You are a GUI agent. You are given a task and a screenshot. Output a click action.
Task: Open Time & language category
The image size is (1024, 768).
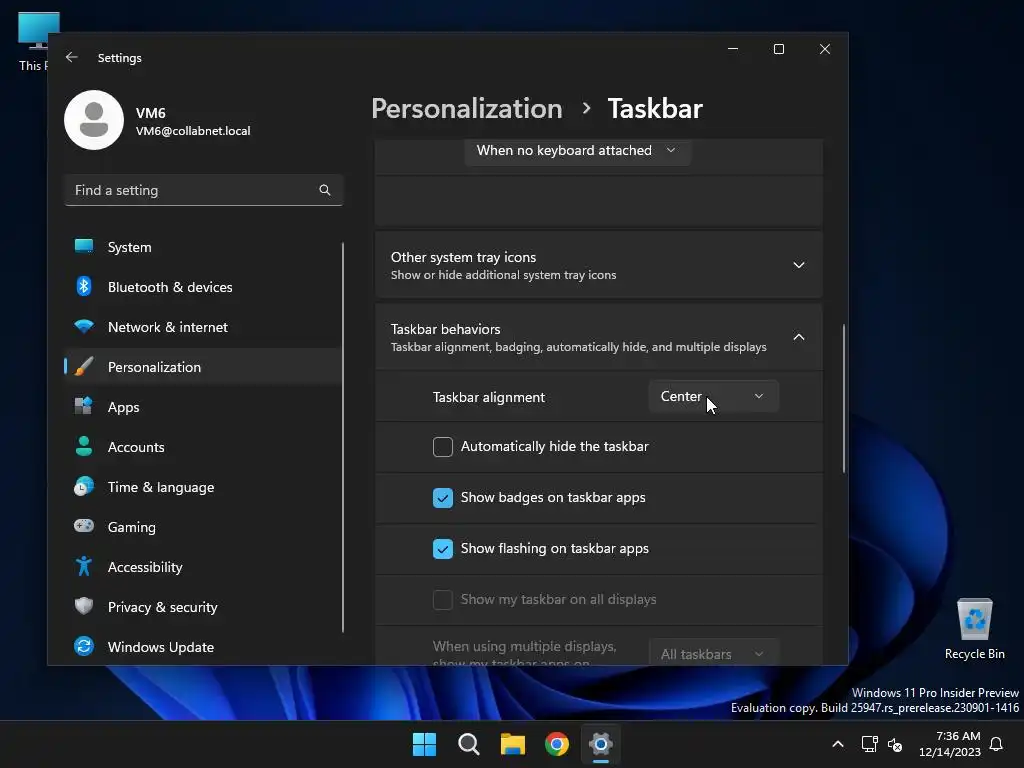(202, 487)
